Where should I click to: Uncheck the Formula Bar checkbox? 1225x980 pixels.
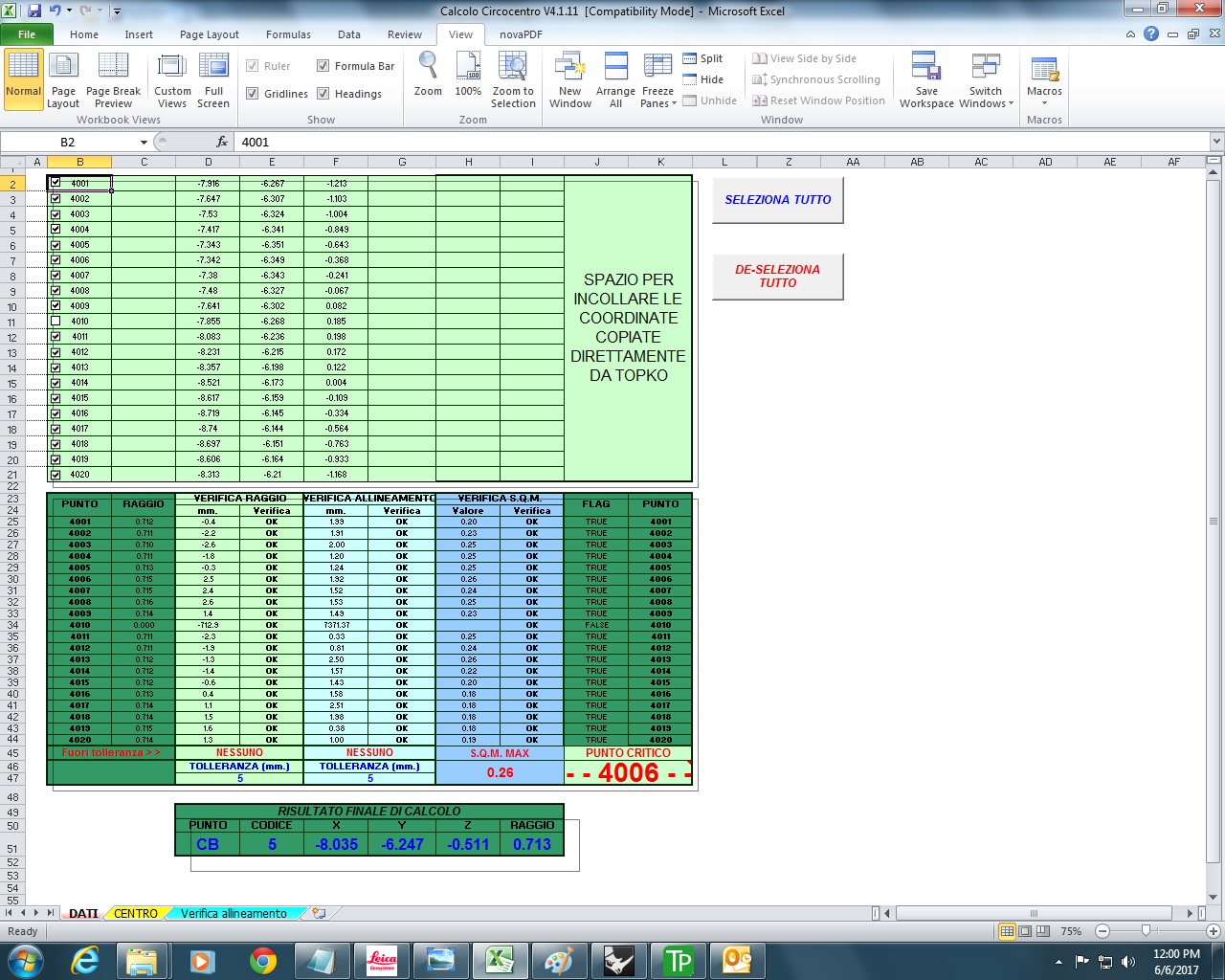point(323,65)
